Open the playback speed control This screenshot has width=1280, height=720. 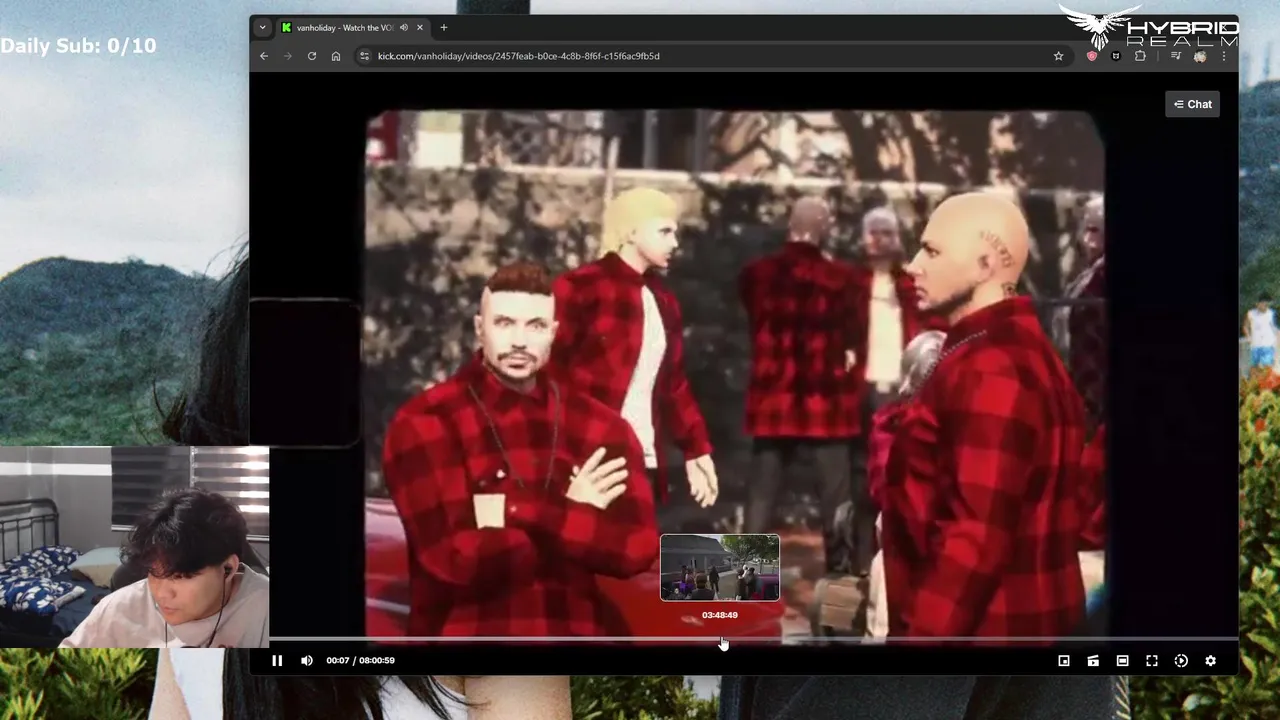(x=1181, y=660)
